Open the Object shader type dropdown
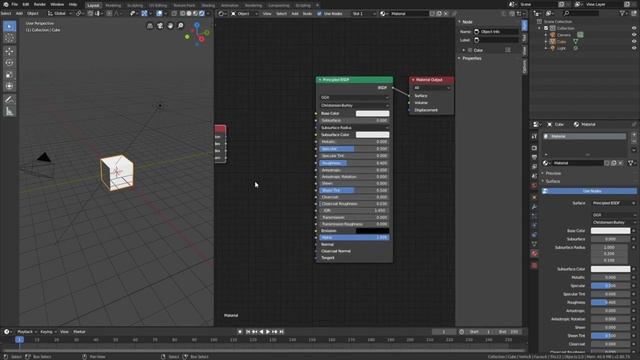Viewport: 640px width, 360px height. (244, 13)
